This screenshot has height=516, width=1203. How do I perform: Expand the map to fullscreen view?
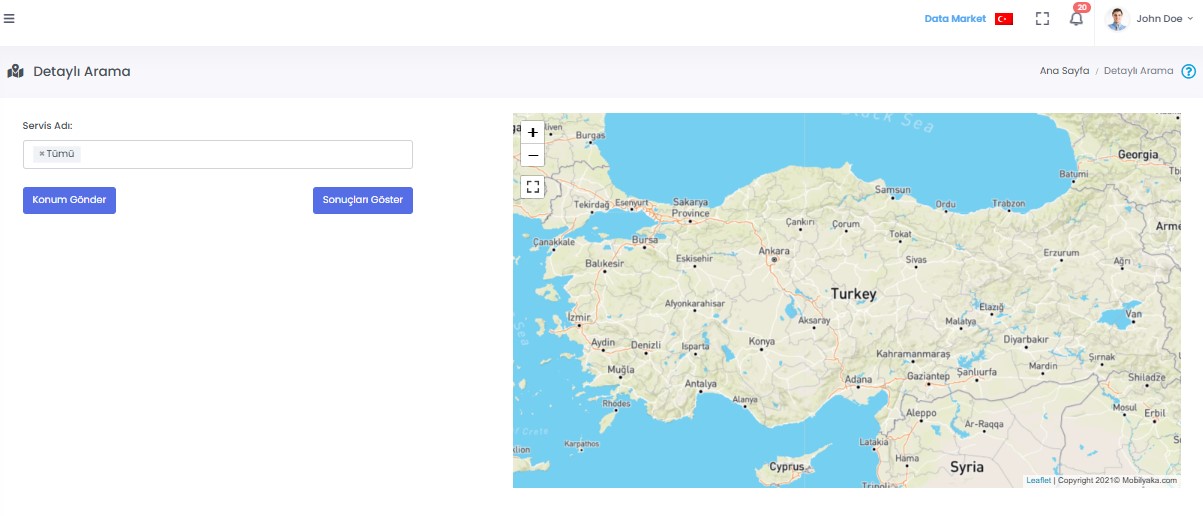pos(533,187)
